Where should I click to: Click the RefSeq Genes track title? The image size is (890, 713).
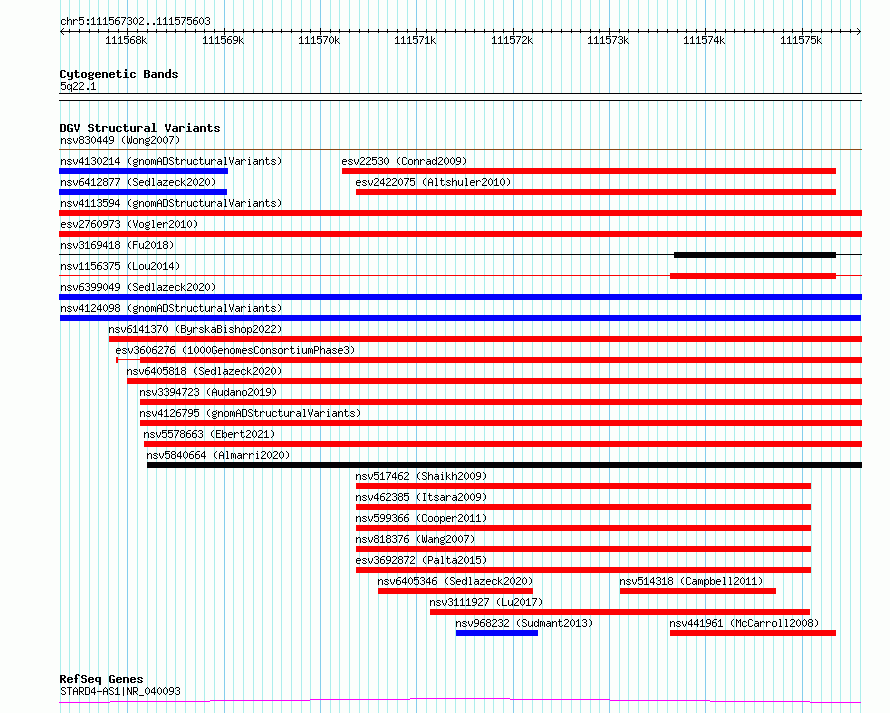point(101,679)
